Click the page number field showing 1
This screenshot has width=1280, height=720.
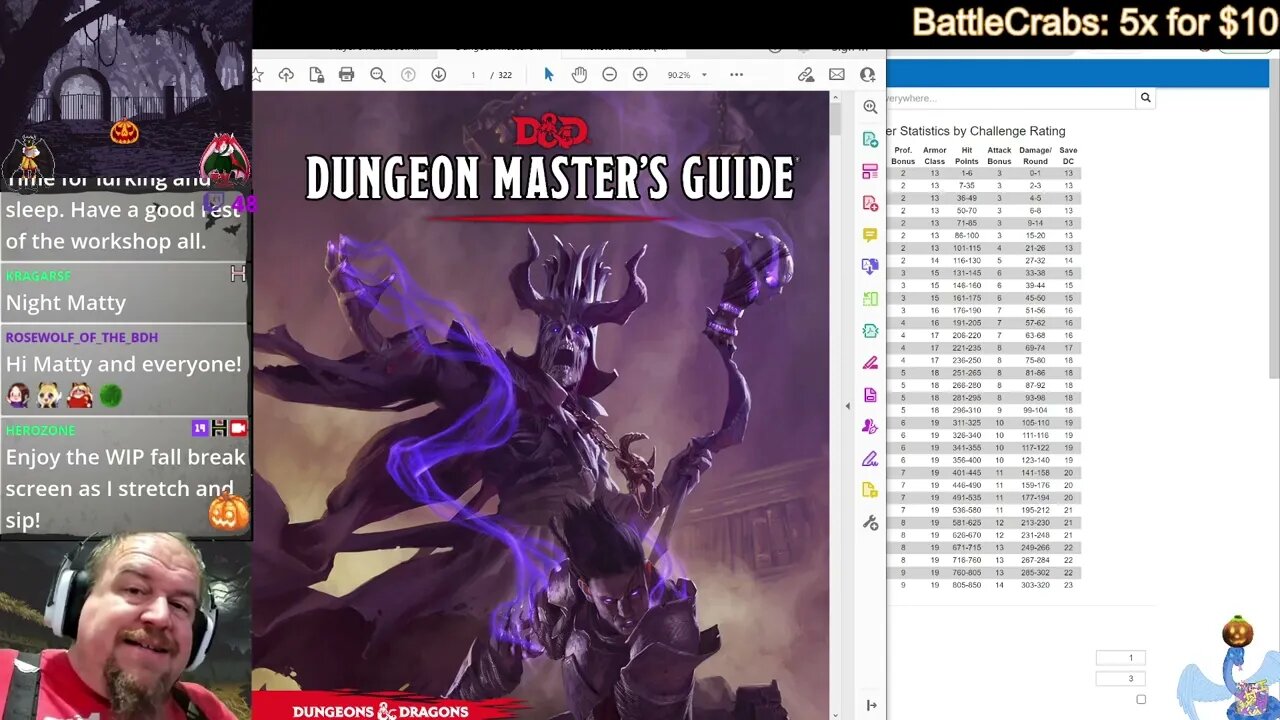click(473, 75)
